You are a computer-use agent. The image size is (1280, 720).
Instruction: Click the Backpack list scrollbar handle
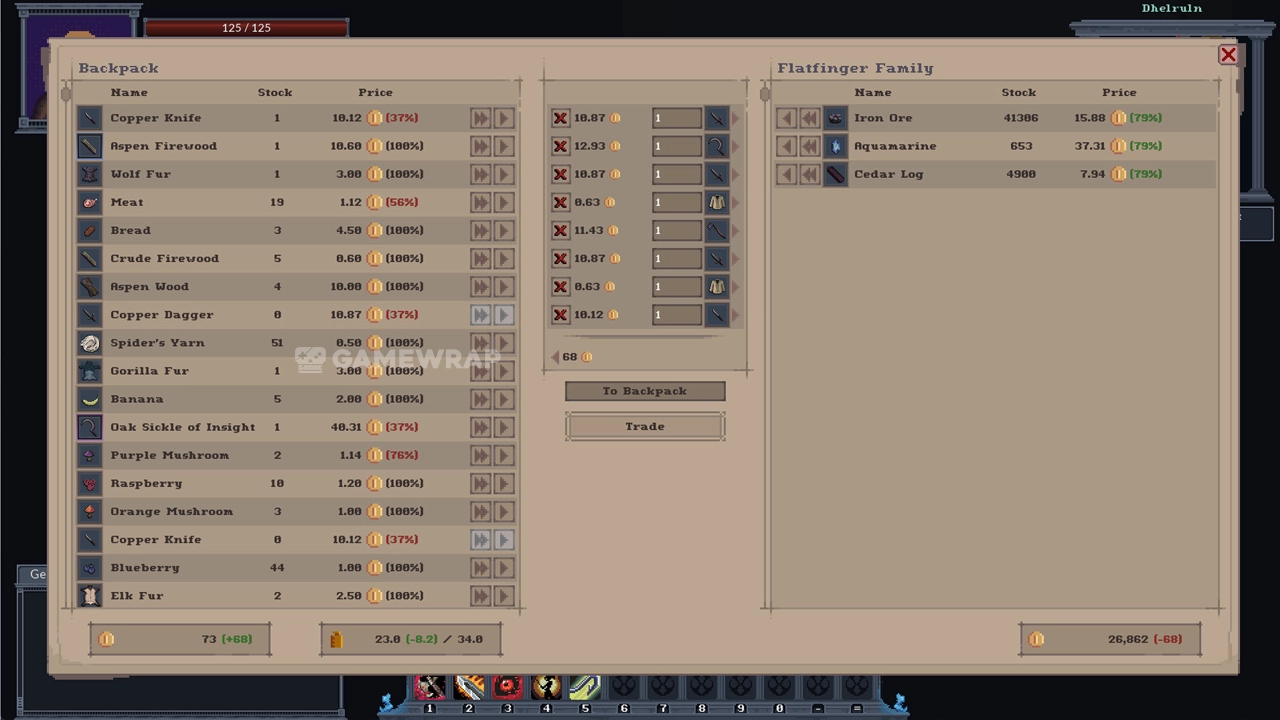[66, 94]
